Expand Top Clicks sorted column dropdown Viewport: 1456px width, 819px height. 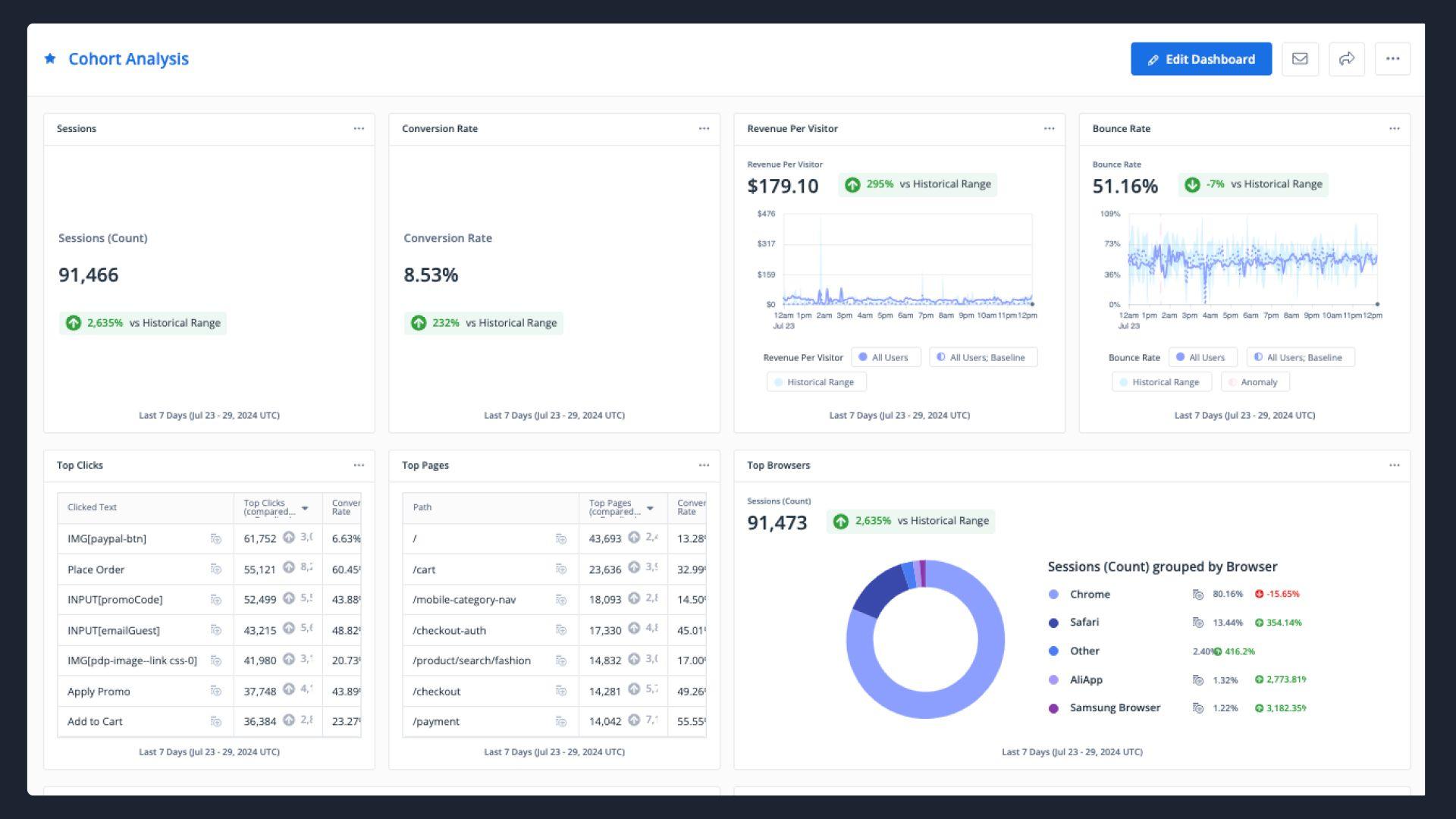pyautogui.click(x=305, y=507)
